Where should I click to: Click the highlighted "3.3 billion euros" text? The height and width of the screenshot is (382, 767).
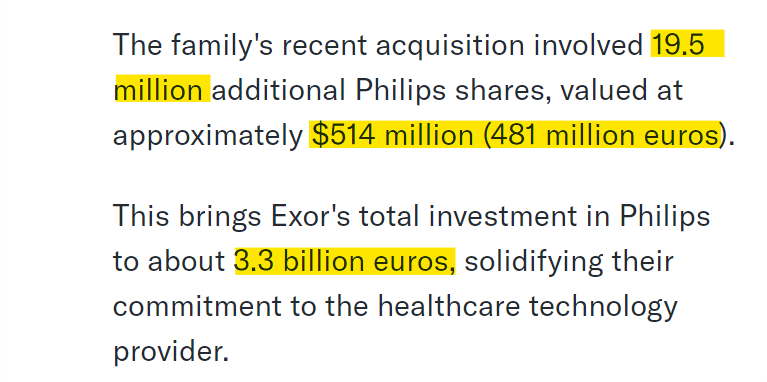click(x=344, y=262)
